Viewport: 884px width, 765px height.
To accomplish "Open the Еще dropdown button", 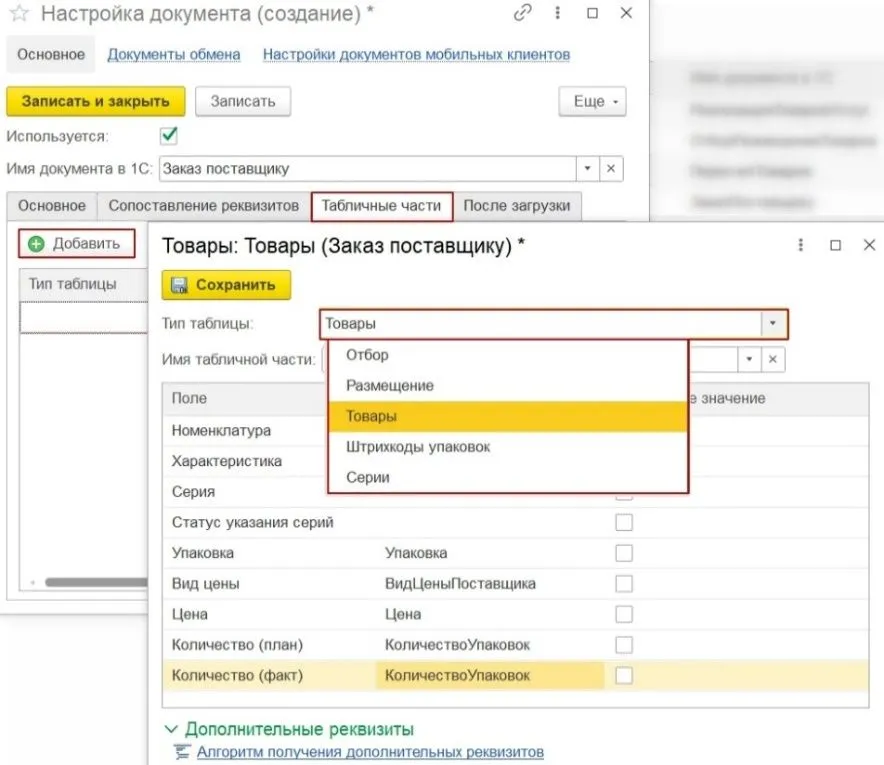I will (x=591, y=102).
